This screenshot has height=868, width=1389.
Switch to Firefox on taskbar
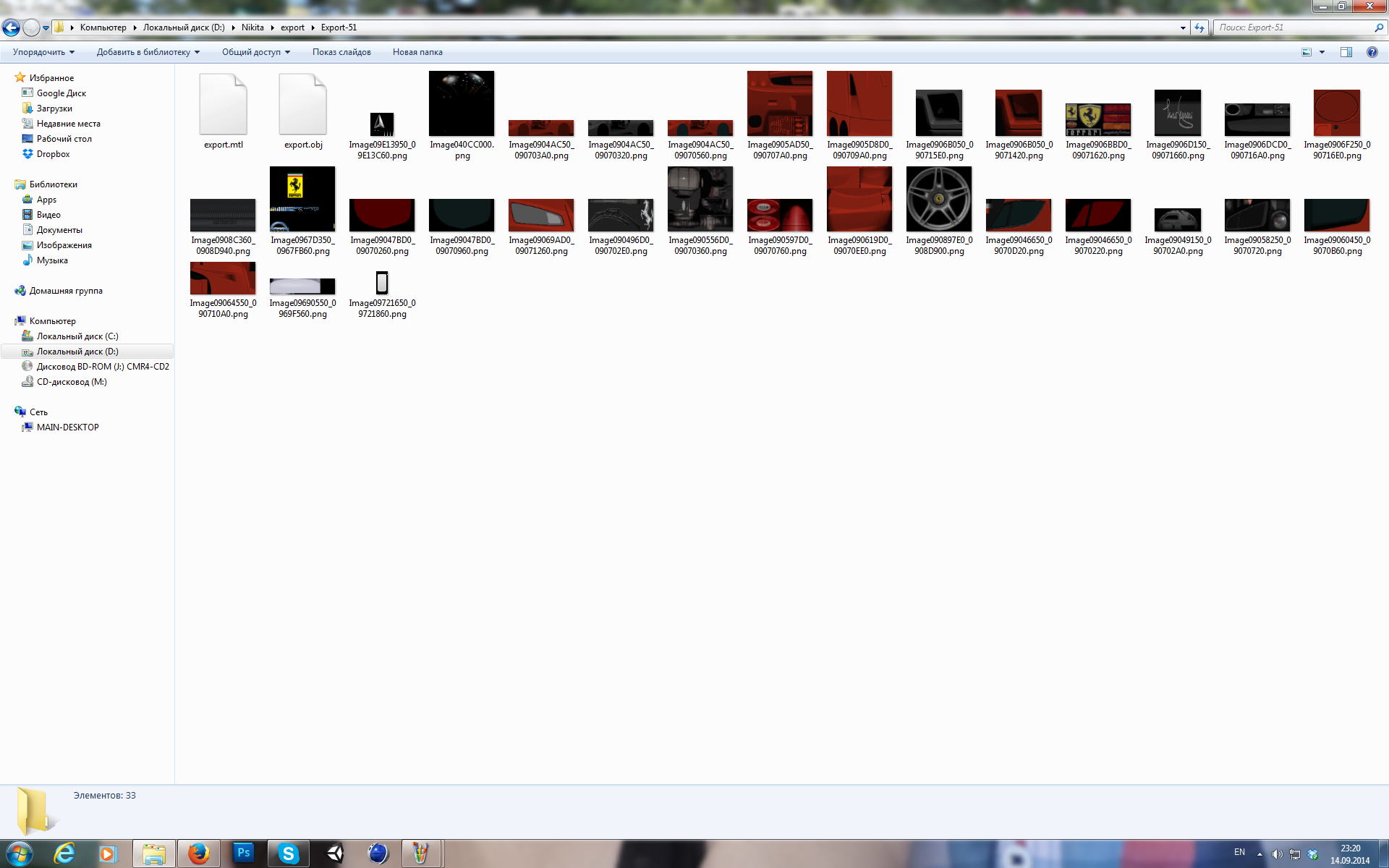coord(198,854)
